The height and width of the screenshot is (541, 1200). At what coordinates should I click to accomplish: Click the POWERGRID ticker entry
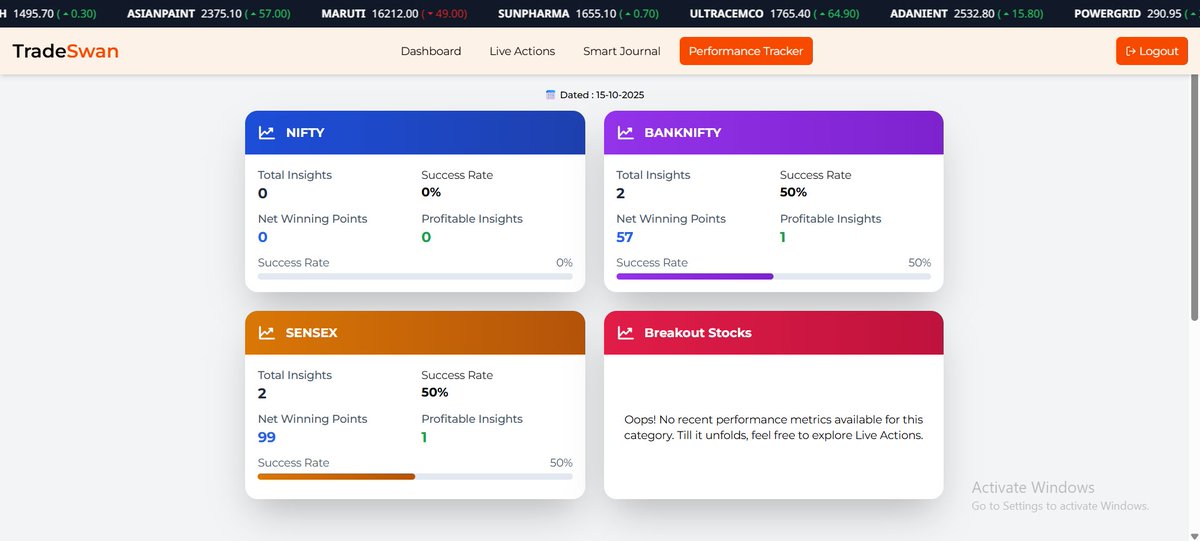pos(1137,14)
